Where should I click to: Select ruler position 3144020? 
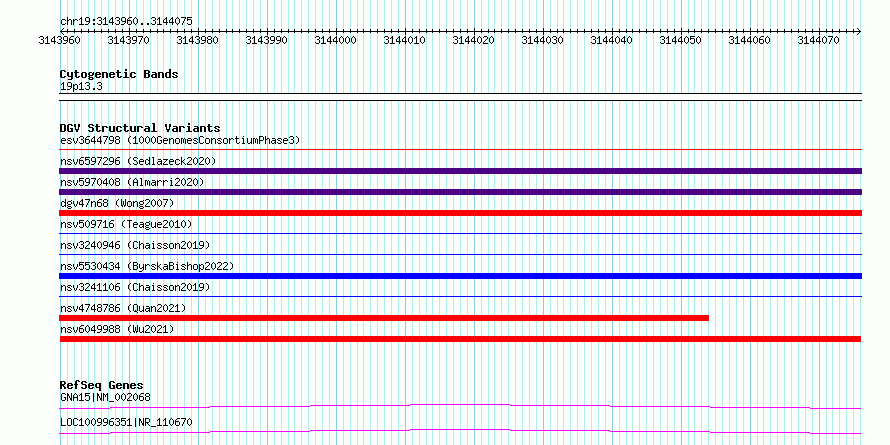click(473, 40)
